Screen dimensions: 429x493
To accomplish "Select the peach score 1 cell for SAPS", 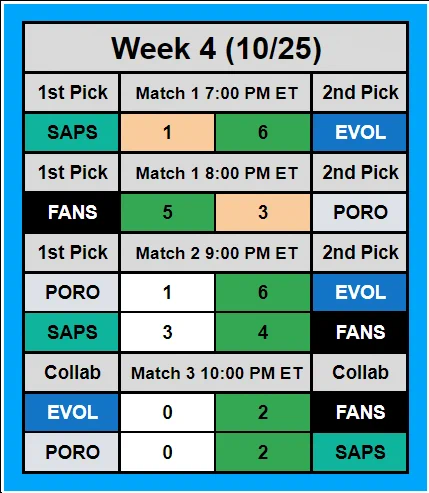I will pos(167,132).
